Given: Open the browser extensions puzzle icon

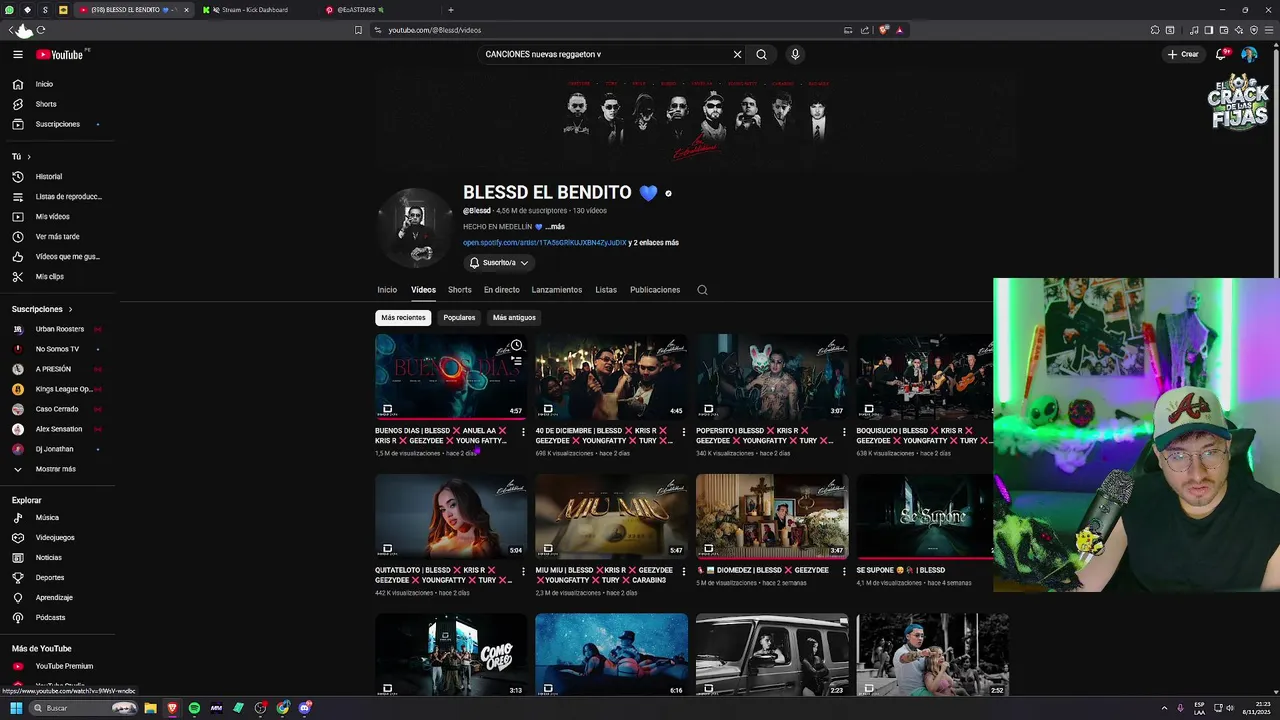Looking at the screenshot, I should coord(1155,30).
